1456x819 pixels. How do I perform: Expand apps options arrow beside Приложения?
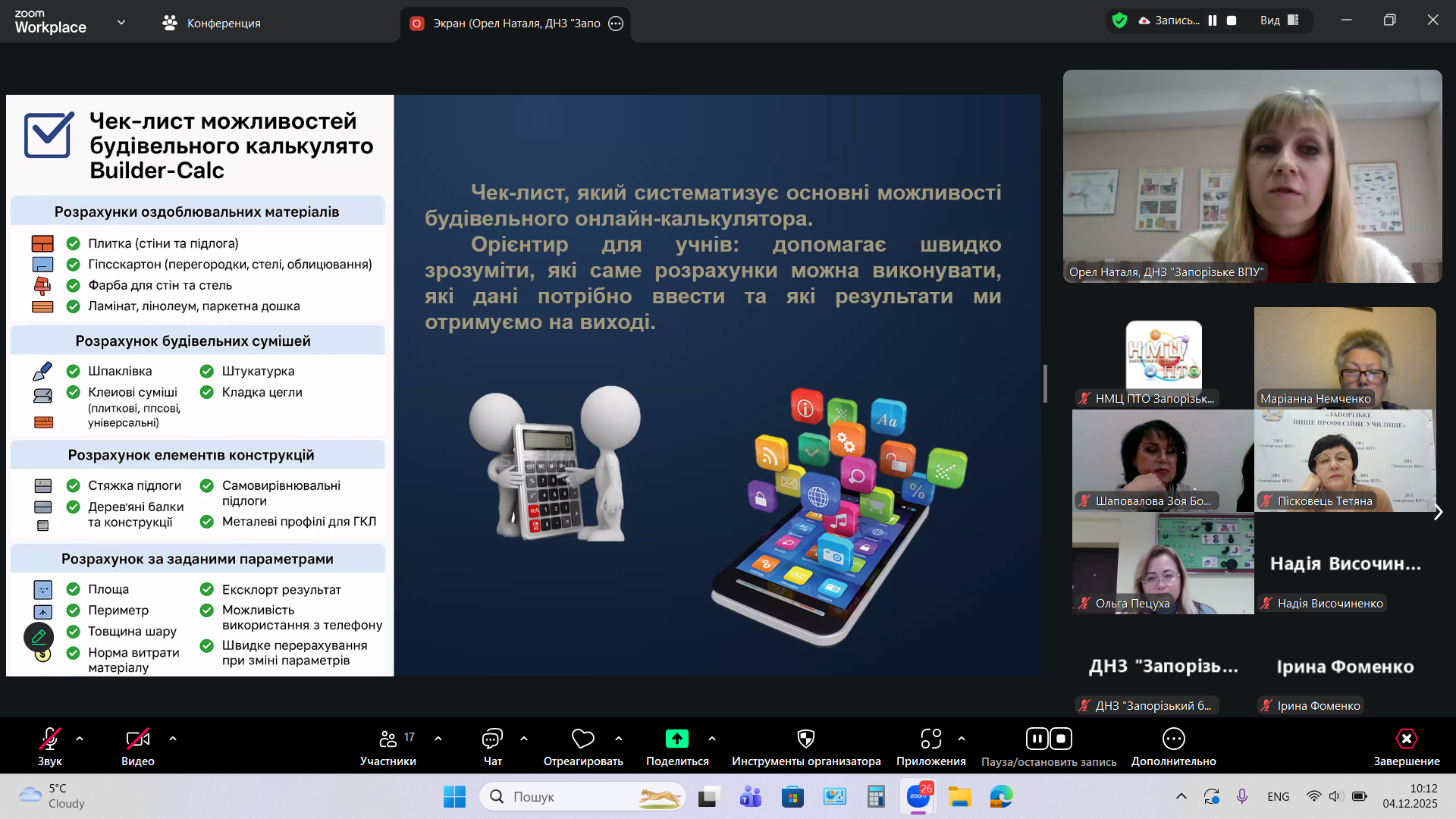[962, 739]
